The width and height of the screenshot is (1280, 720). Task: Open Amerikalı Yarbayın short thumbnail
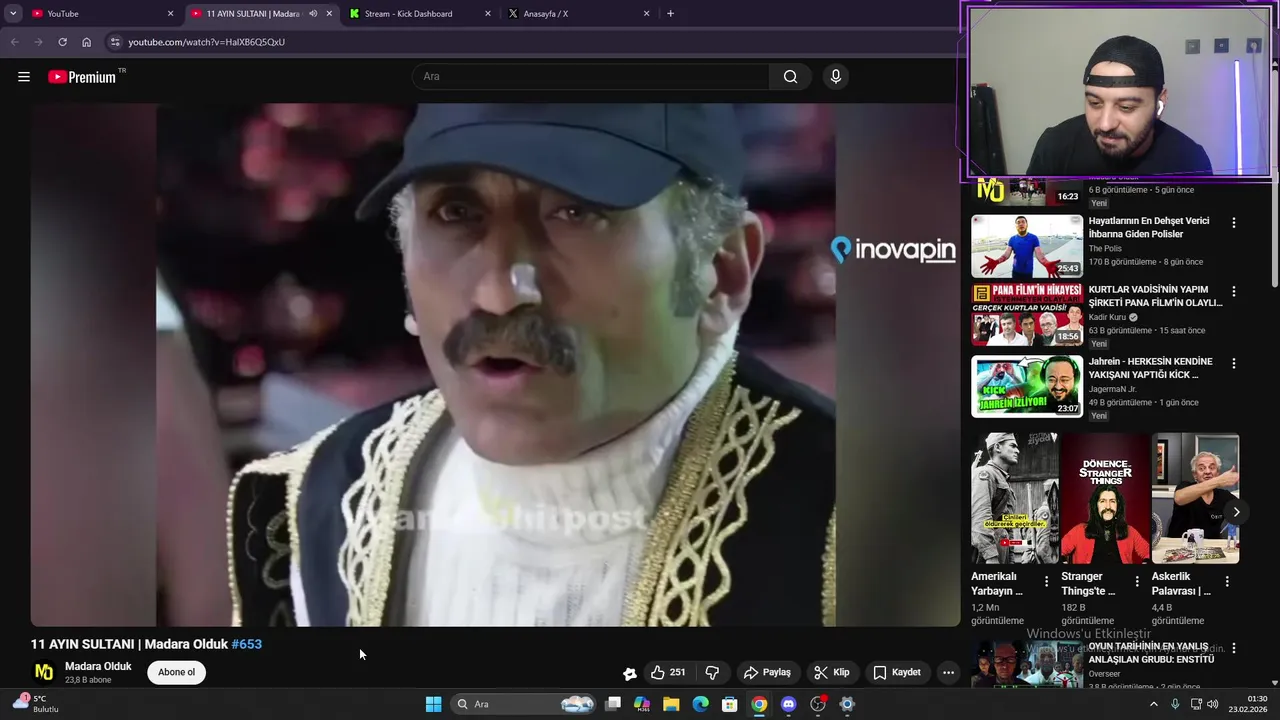coord(1015,498)
